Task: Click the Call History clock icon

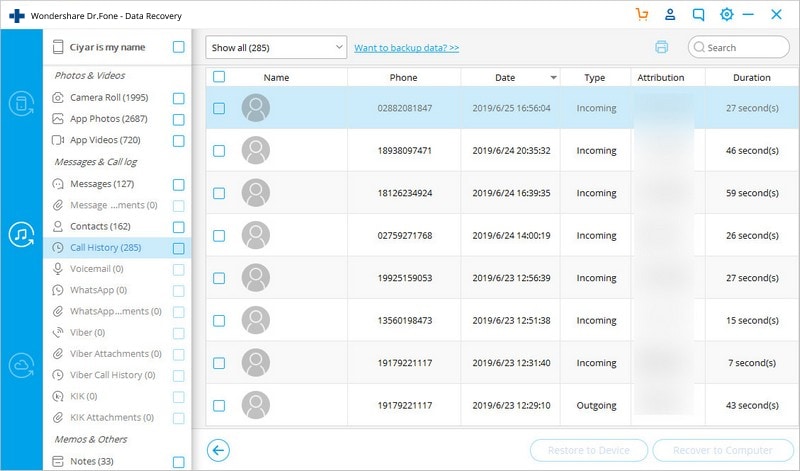Action: [x=58, y=247]
